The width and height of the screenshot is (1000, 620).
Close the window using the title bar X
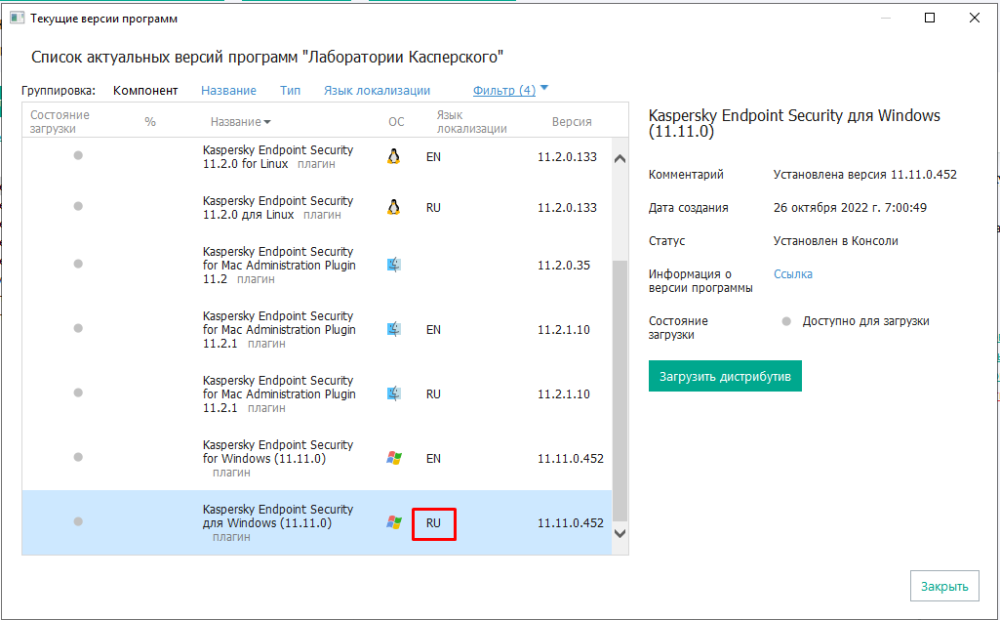point(974,18)
